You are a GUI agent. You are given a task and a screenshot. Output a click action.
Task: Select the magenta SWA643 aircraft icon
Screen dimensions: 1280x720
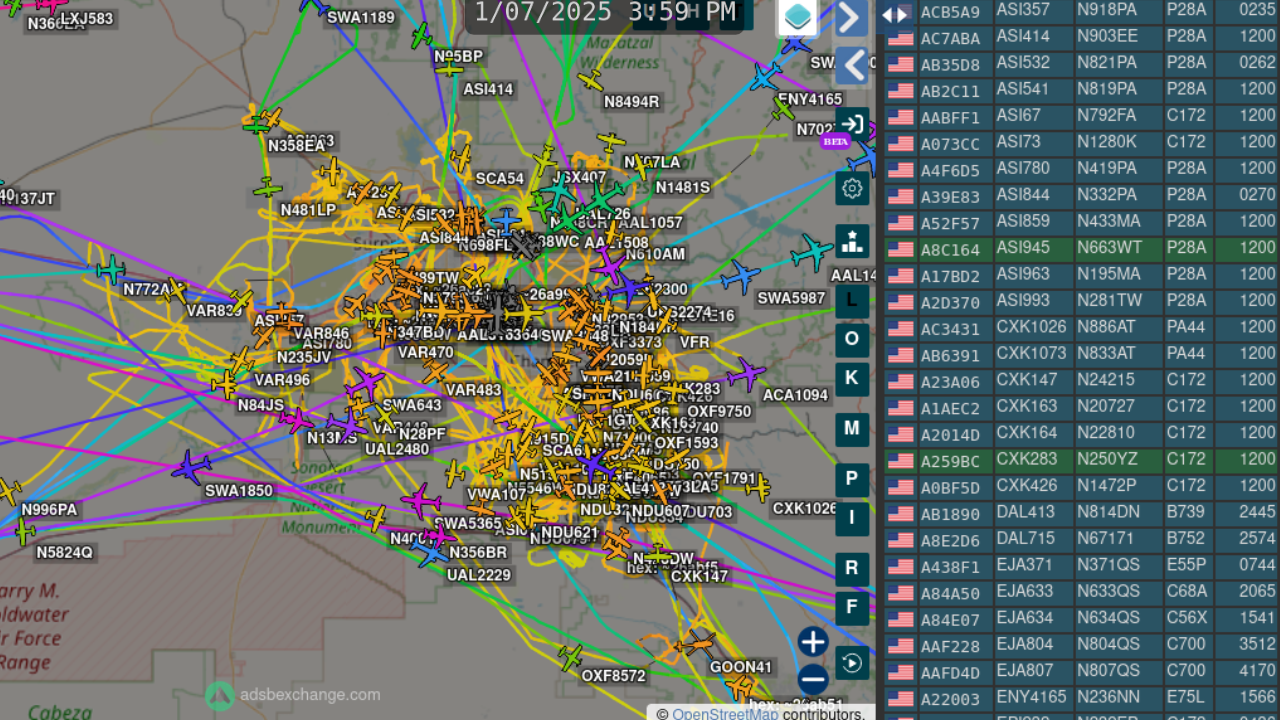365,381
